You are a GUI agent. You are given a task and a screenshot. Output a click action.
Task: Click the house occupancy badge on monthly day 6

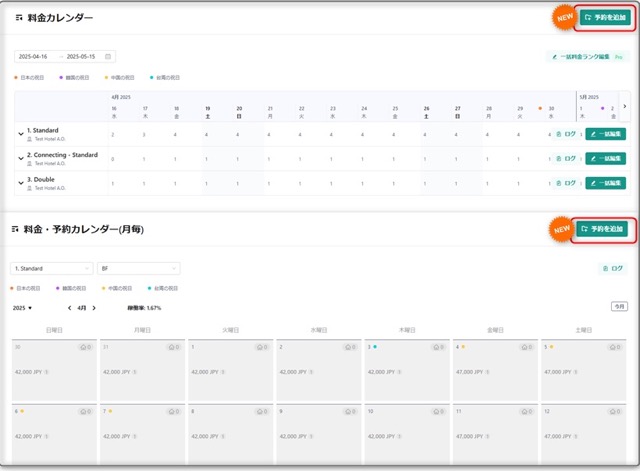(x=86, y=412)
